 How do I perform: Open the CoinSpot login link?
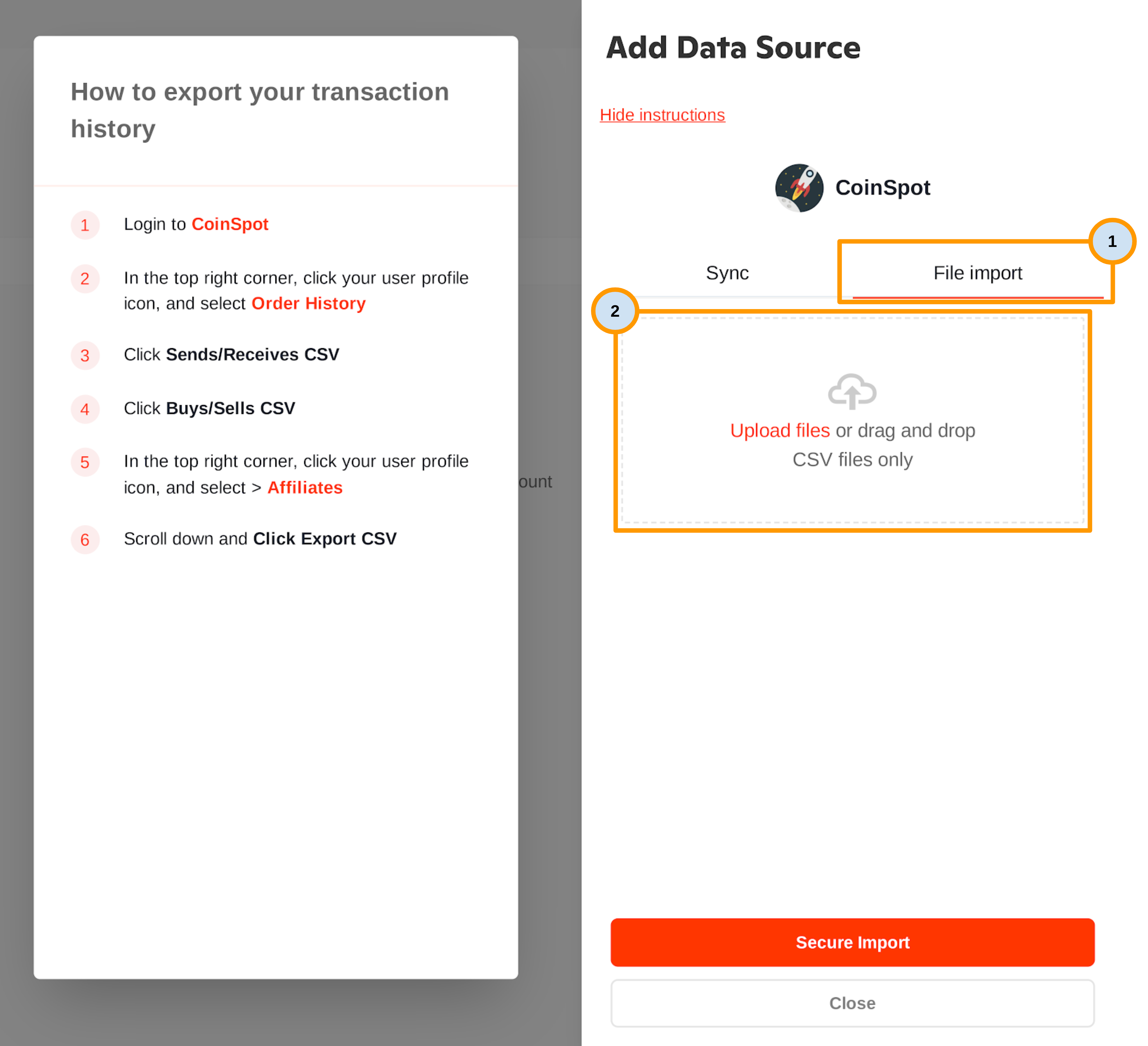point(229,224)
